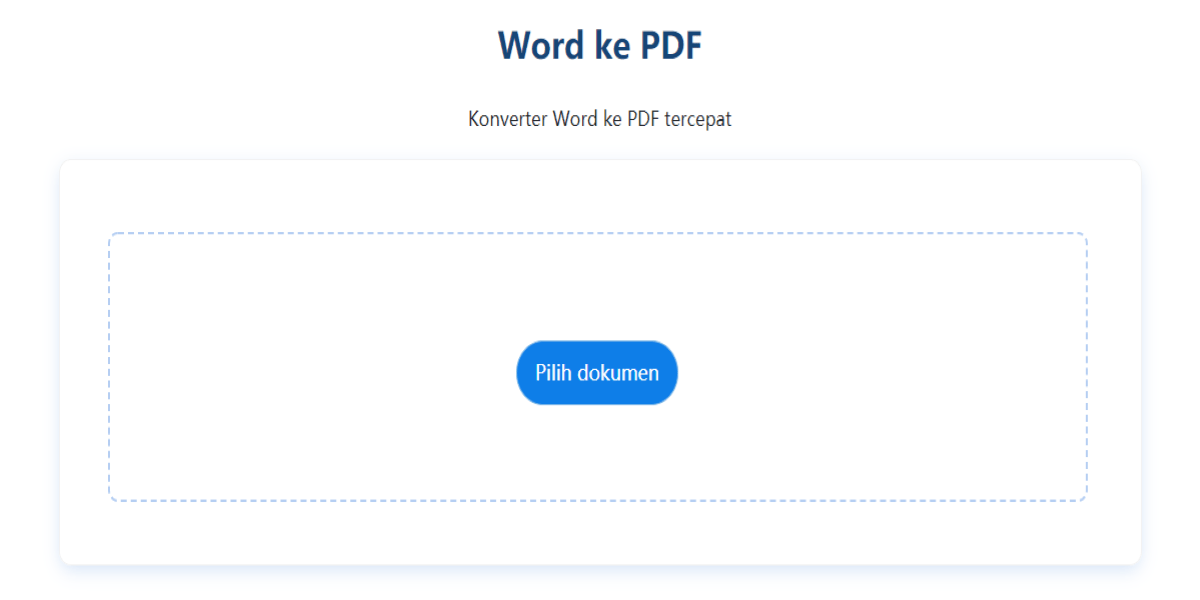The image size is (1200, 600).
Task: Click the heading Word ke PDF
Action: coord(599,44)
